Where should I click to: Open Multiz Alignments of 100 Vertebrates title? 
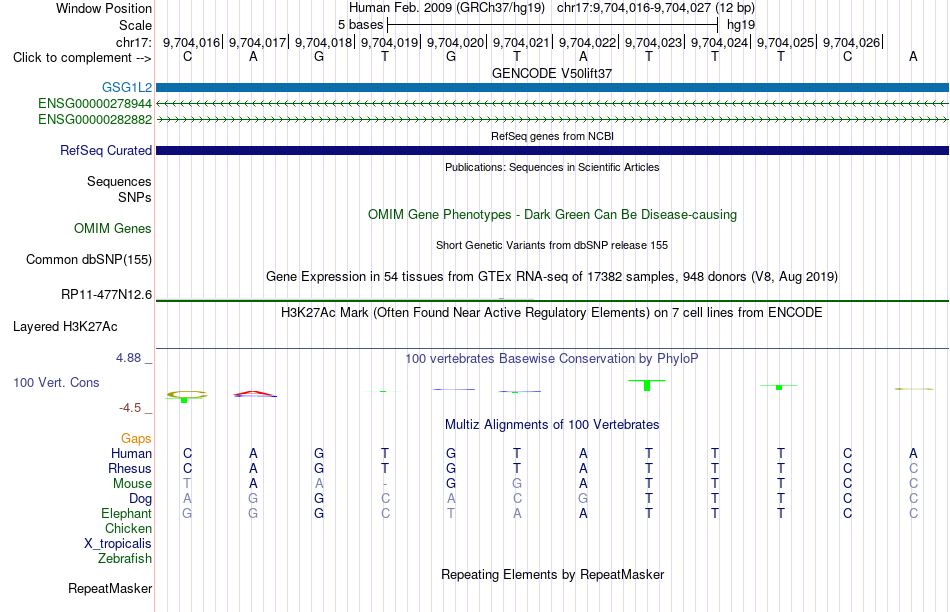552,425
